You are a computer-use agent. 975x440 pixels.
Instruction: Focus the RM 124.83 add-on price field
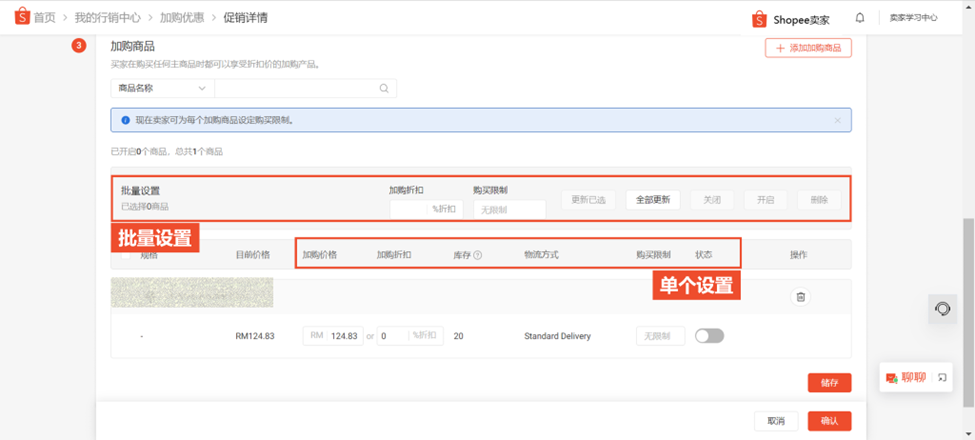(333, 336)
